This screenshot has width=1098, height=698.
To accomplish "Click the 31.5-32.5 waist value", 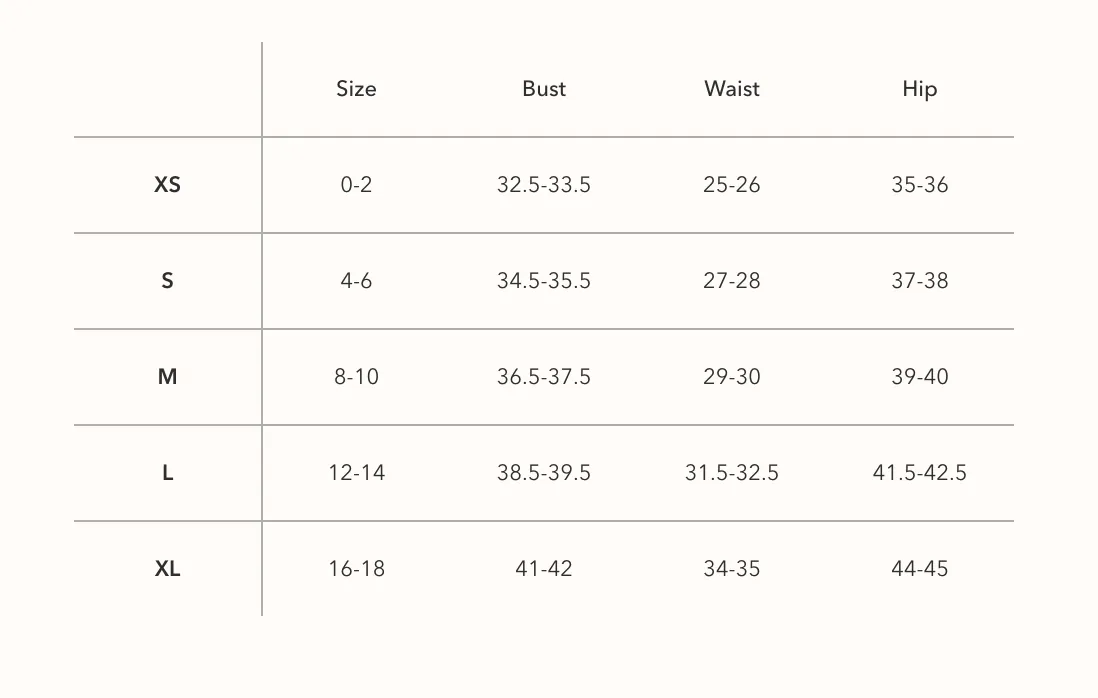I will 732,473.
